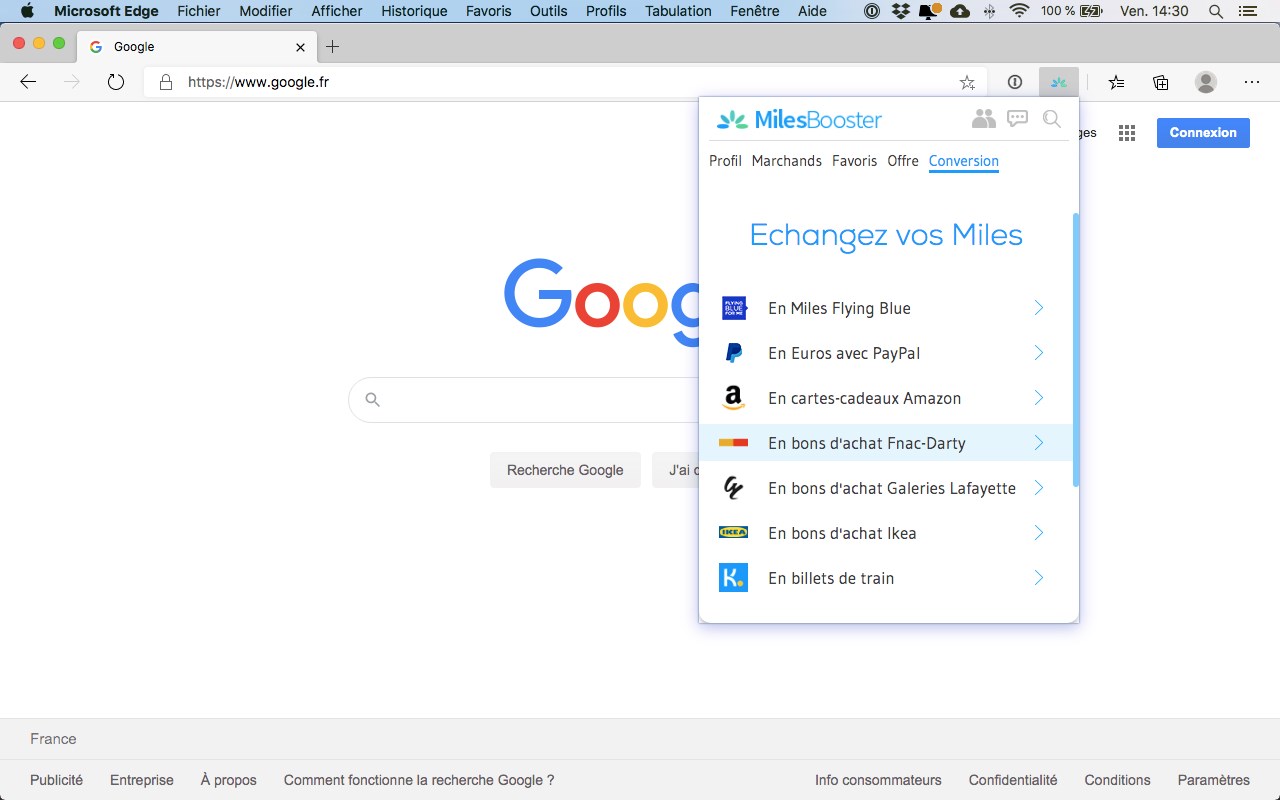Expand the billets de train row chevron
The image size is (1280, 800).
[x=1039, y=578]
